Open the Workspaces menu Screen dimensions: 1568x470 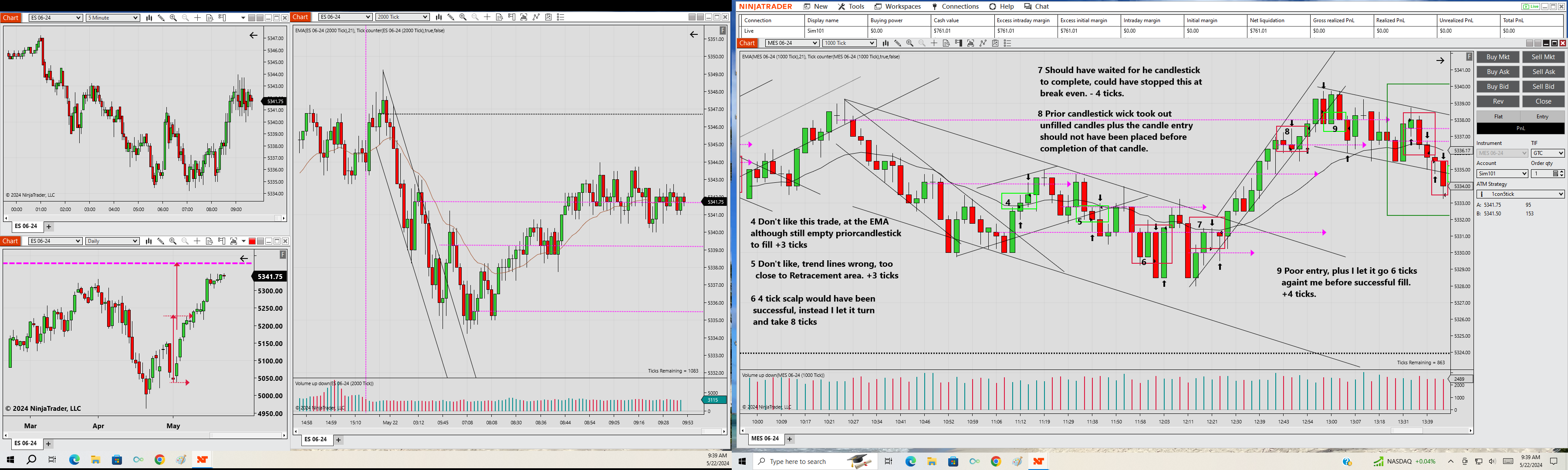[x=898, y=7]
